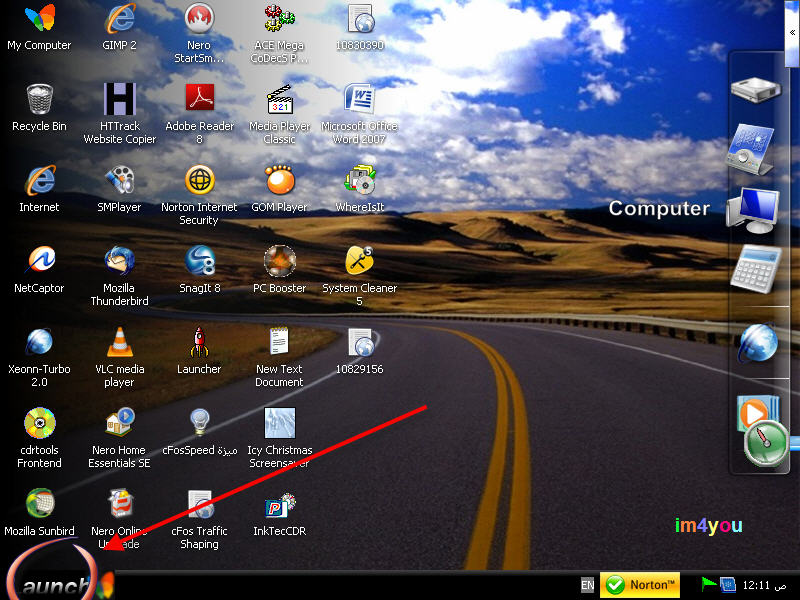The image size is (800, 600).
Task: Click the taskbar clock showing 12:11
Action: (x=764, y=585)
